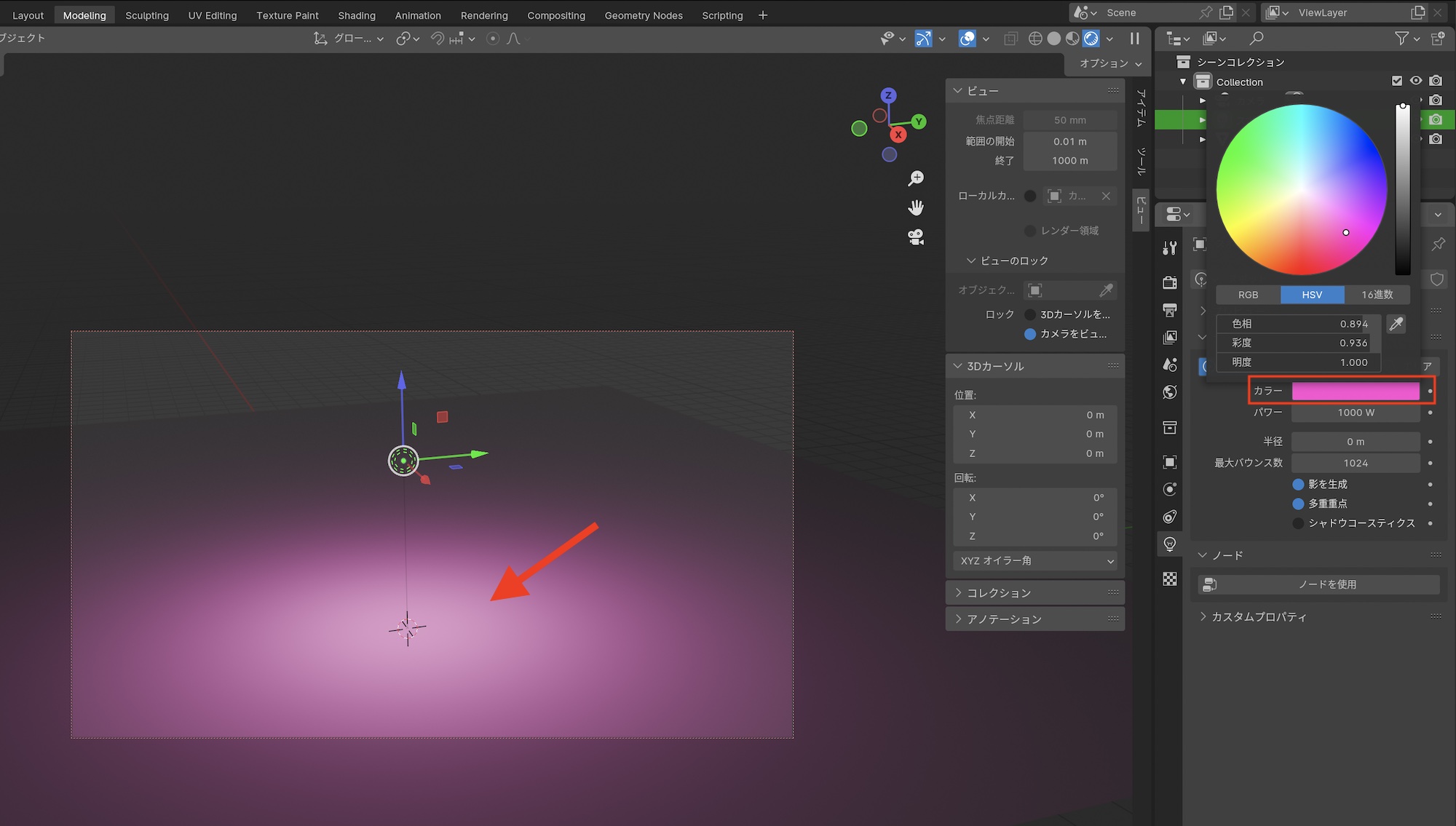Click the パワー 1000W value field
1456x826 pixels.
(x=1356, y=413)
